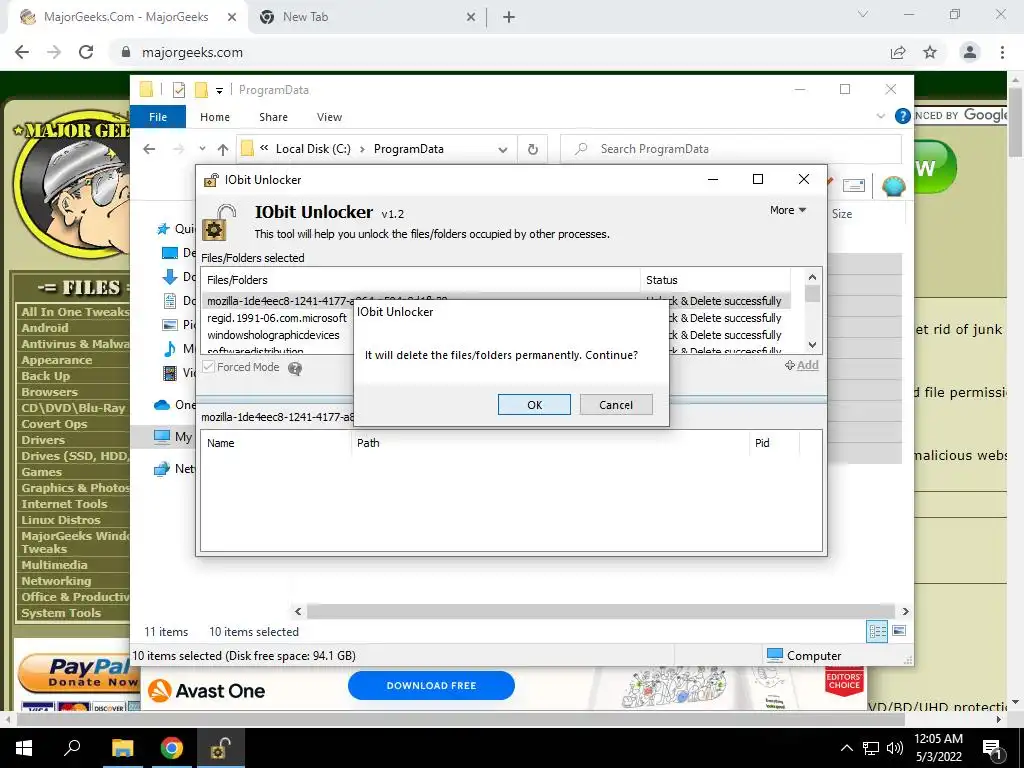Click Avast DOWNLOAD FREE button
The height and width of the screenshot is (768, 1024).
point(431,686)
